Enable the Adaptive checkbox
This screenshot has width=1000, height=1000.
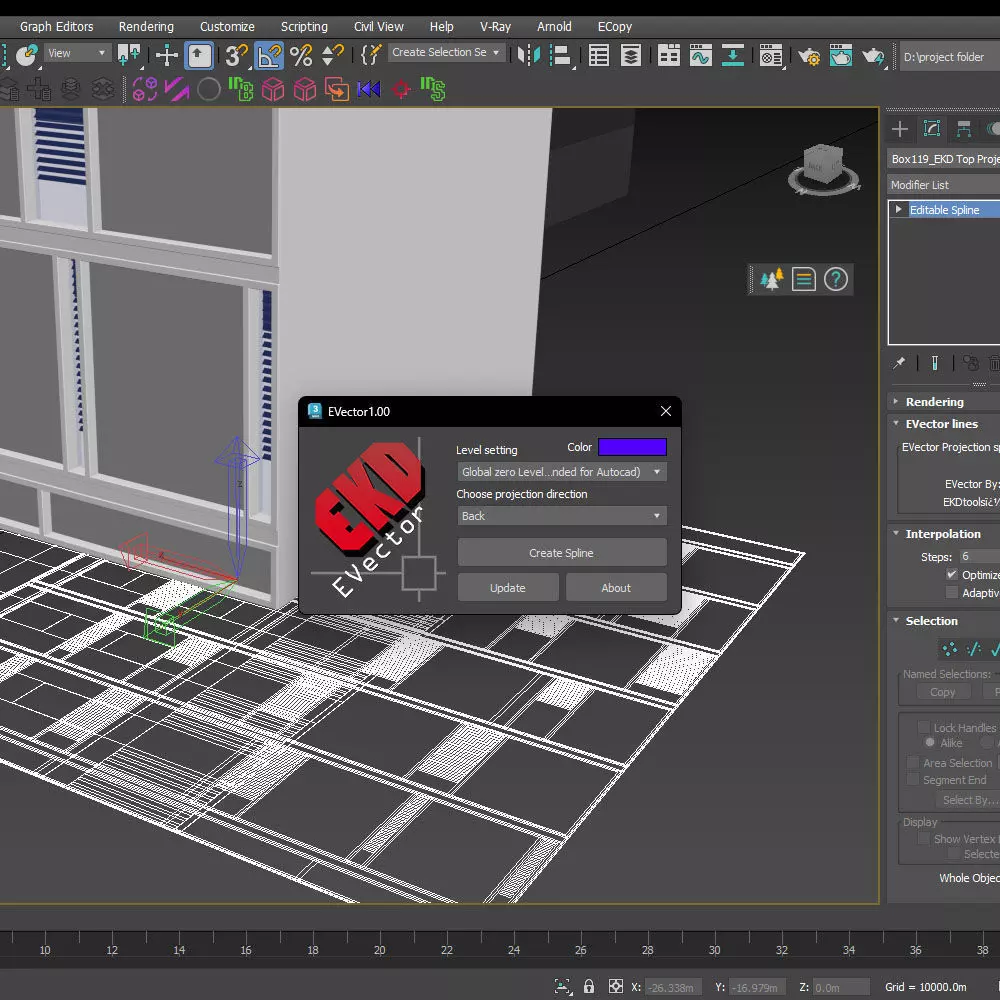pyautogui.click(x=952, y=593)
